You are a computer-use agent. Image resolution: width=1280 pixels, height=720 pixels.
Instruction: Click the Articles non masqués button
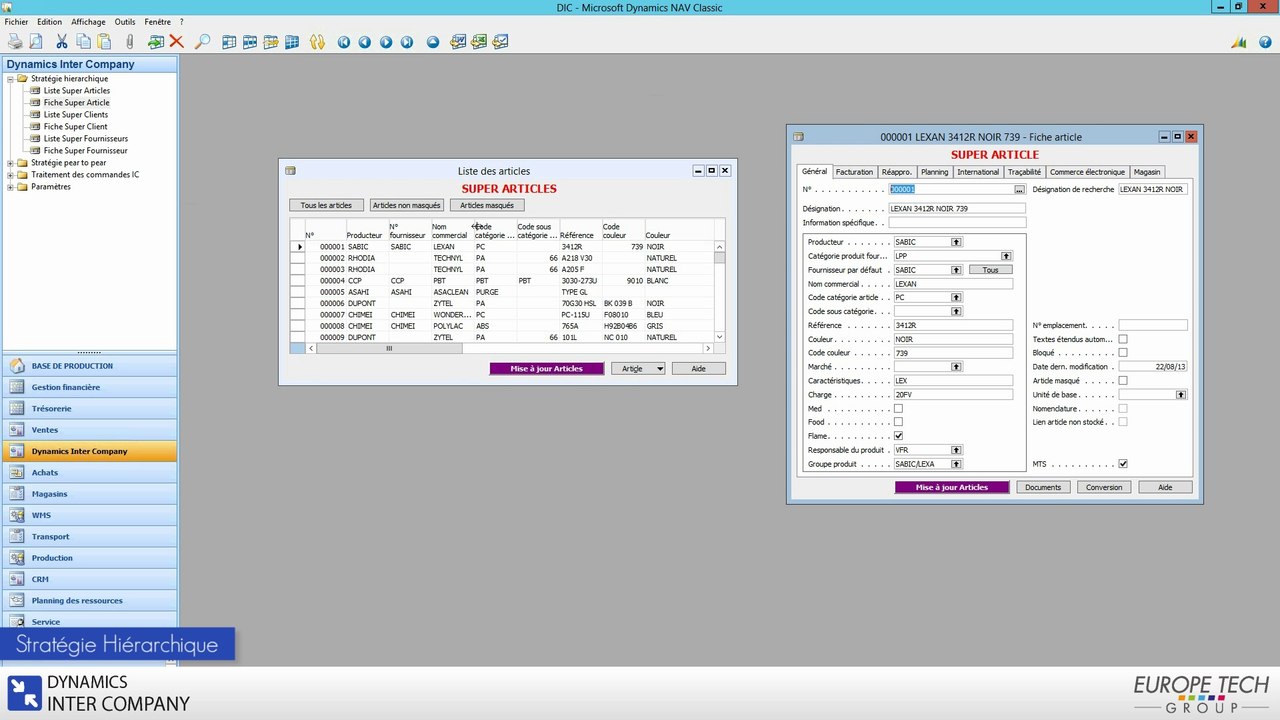point(406,205)
